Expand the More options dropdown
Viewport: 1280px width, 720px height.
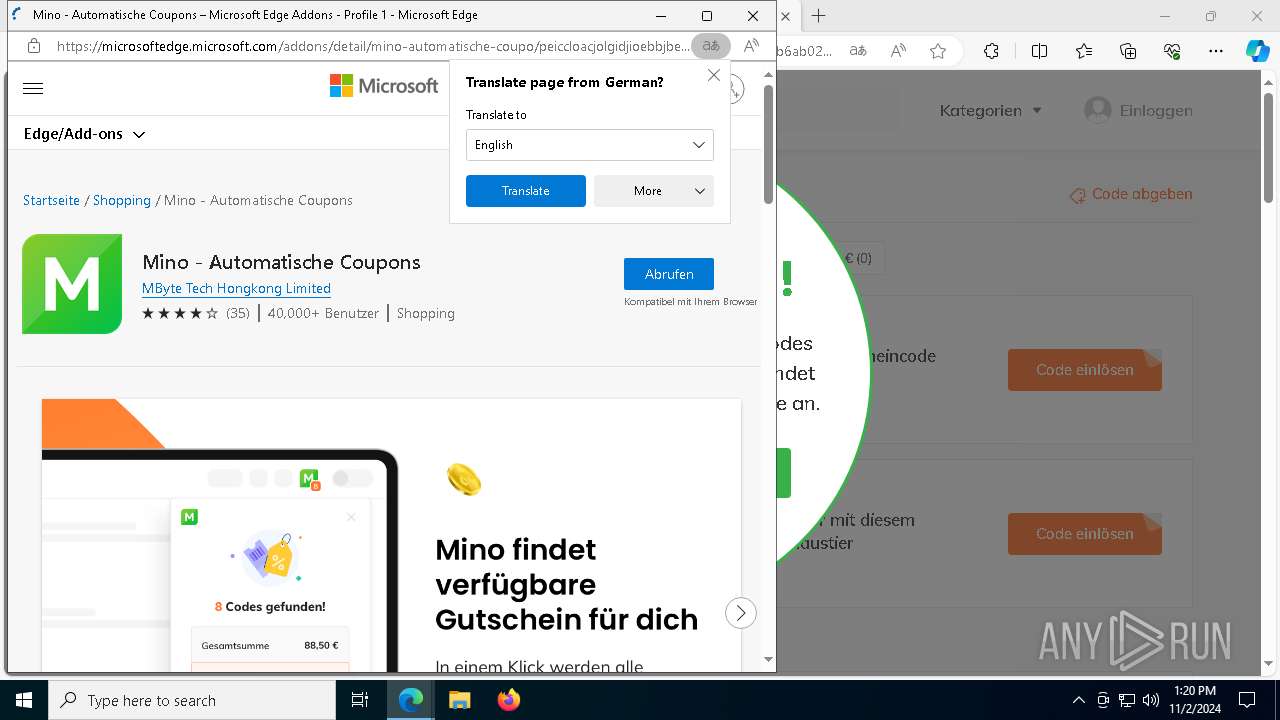[654, 191]
